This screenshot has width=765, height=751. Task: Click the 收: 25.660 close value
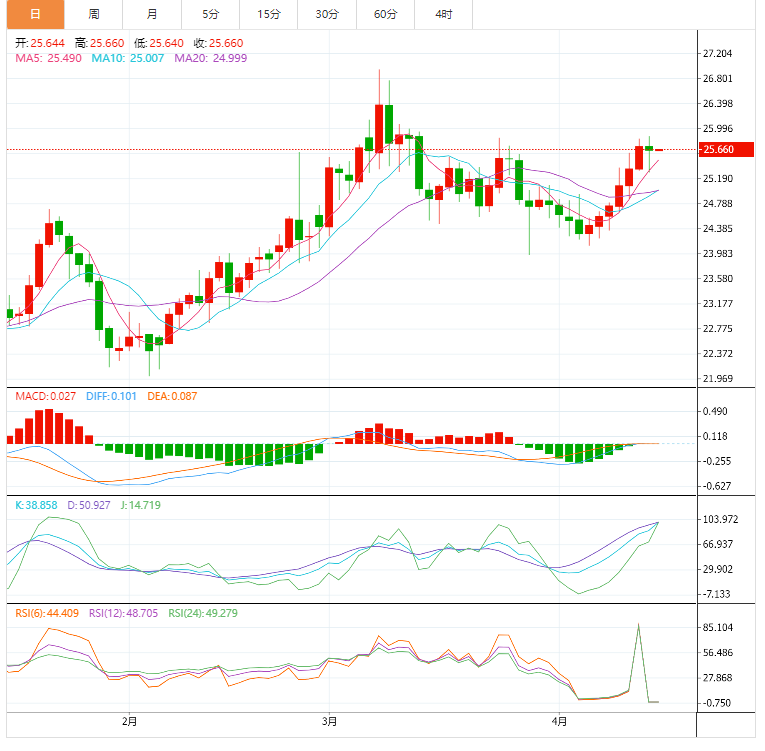219,43
